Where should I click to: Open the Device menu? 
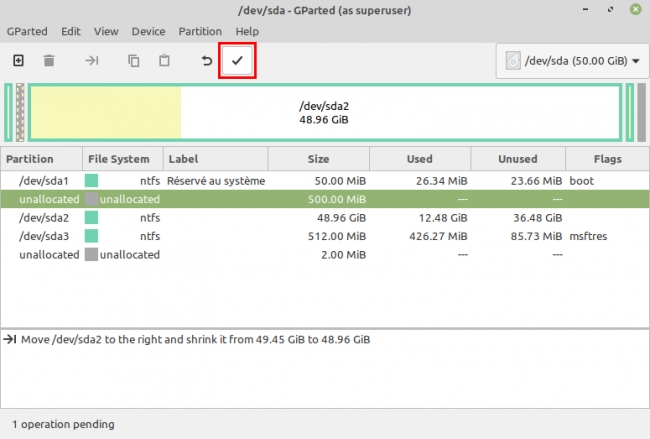tap(148, 32)
